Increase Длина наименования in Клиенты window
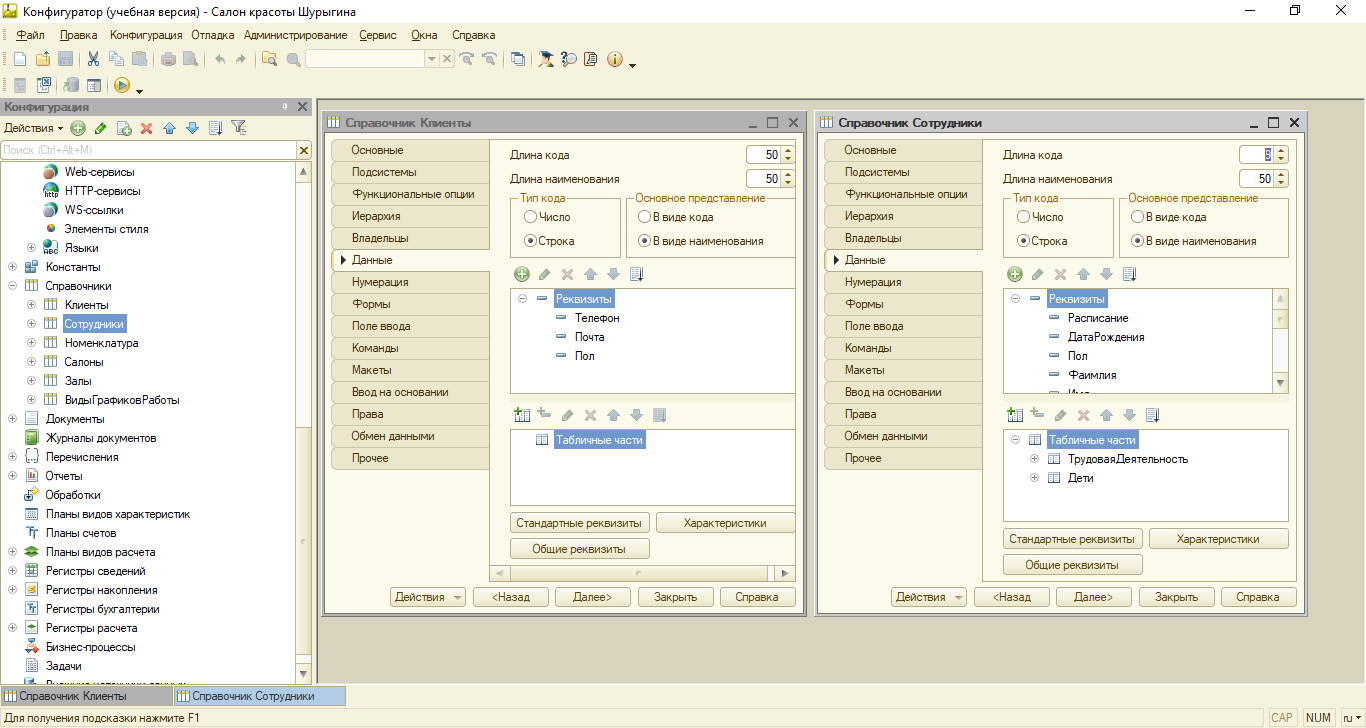The image size is (1366, 728). click(x=788, y=175)
